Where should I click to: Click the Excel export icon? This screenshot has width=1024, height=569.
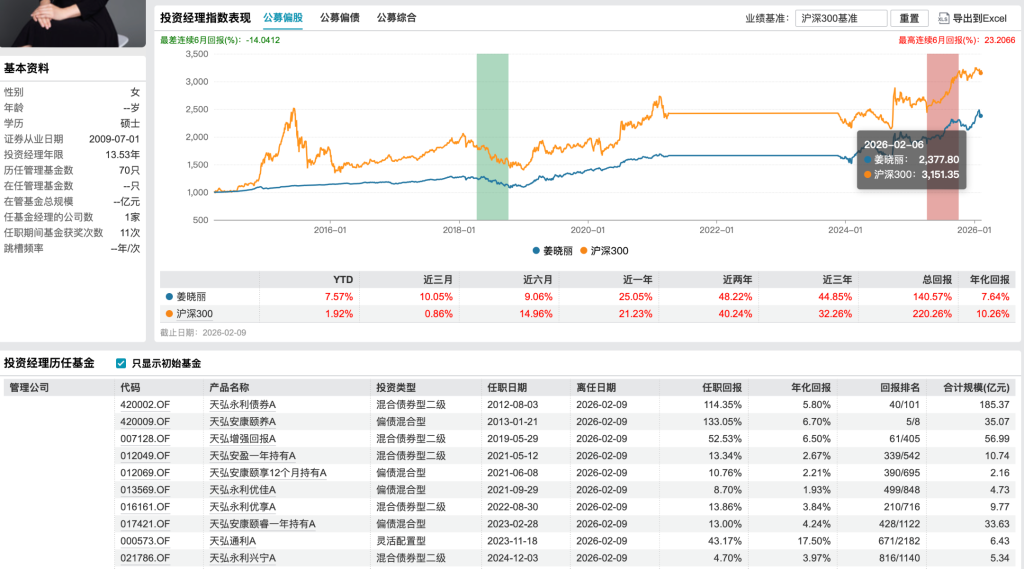[944, 18]
